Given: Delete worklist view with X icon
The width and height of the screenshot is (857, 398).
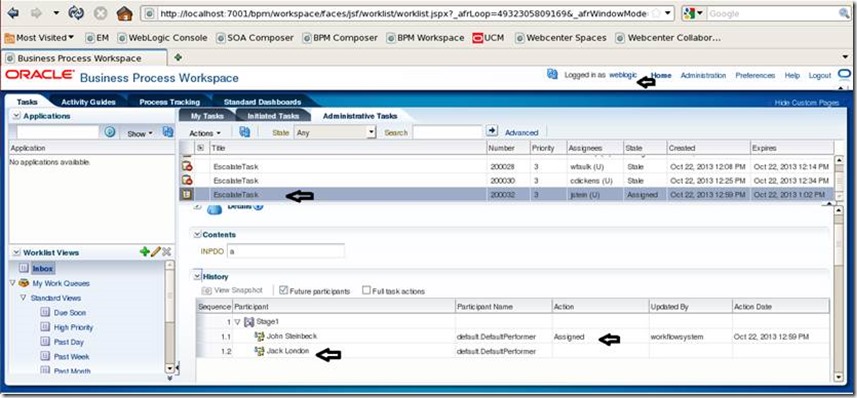Looking at the screenshot, I should pos(167,251).
